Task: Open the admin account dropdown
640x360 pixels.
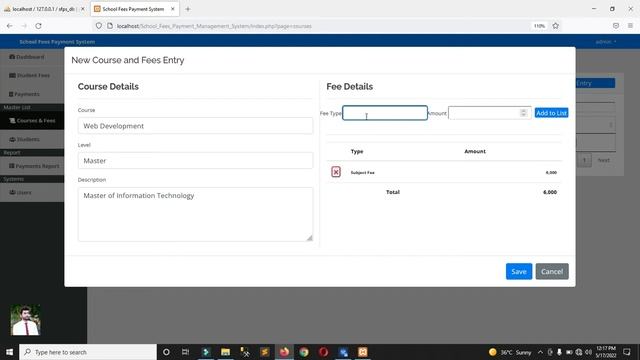Action: click(x=606, y=42)
